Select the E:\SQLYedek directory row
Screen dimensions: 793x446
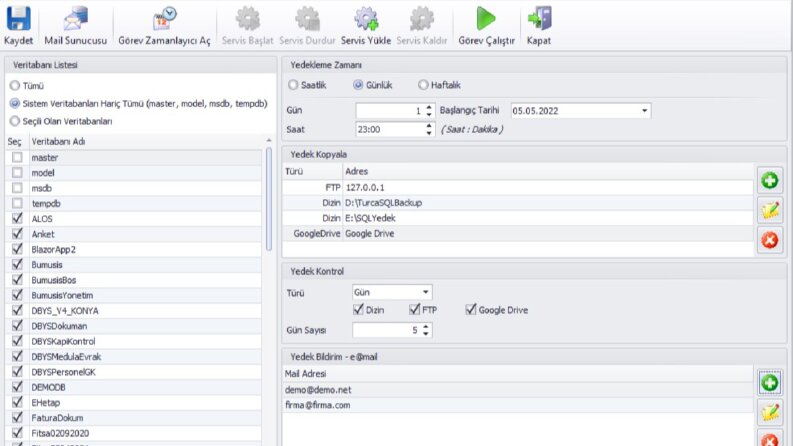click(518, 218)
